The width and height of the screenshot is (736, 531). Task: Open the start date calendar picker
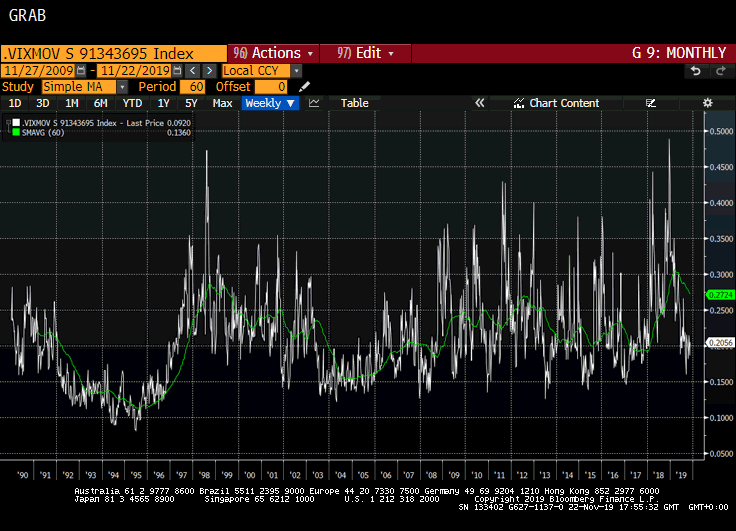tap(82, 71)
